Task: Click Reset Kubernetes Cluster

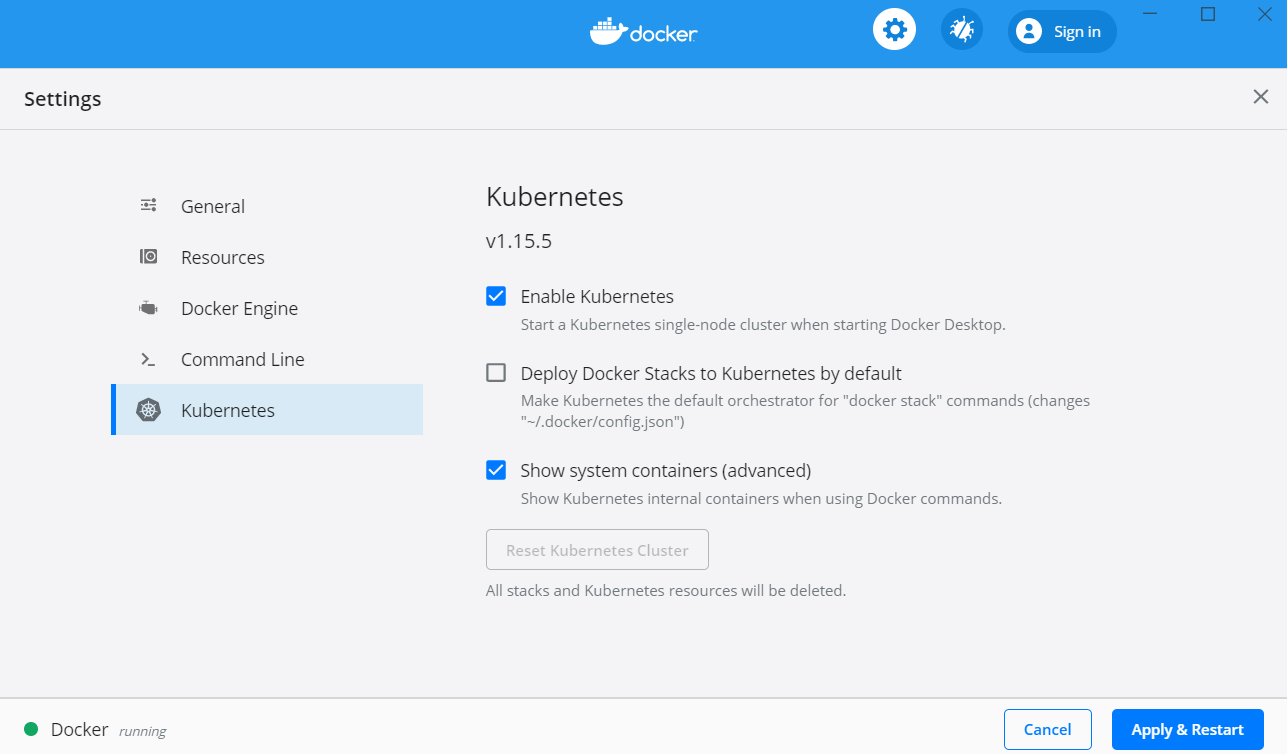Action: tap(597, 549)
